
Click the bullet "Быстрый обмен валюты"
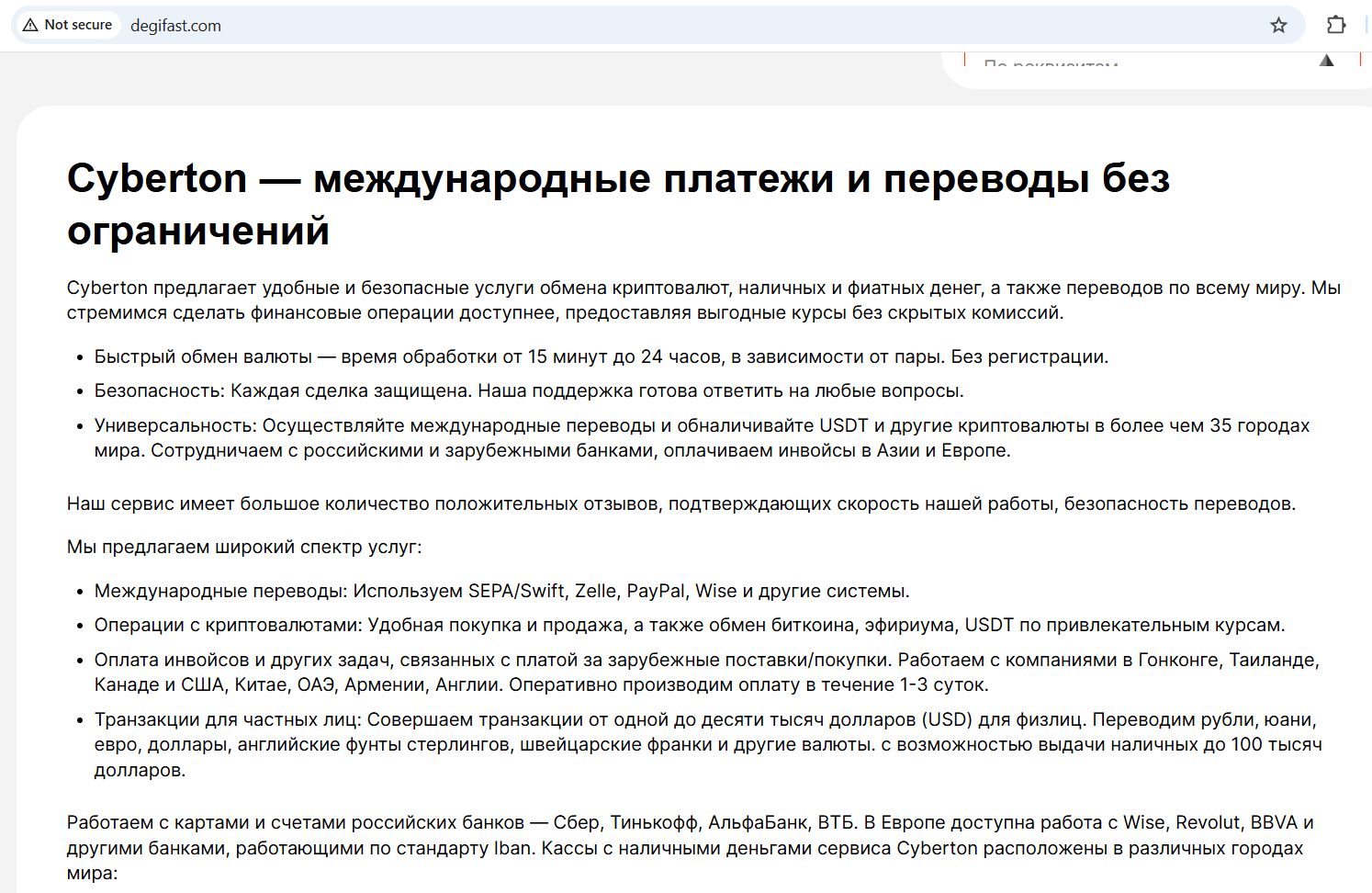(602, 356)
